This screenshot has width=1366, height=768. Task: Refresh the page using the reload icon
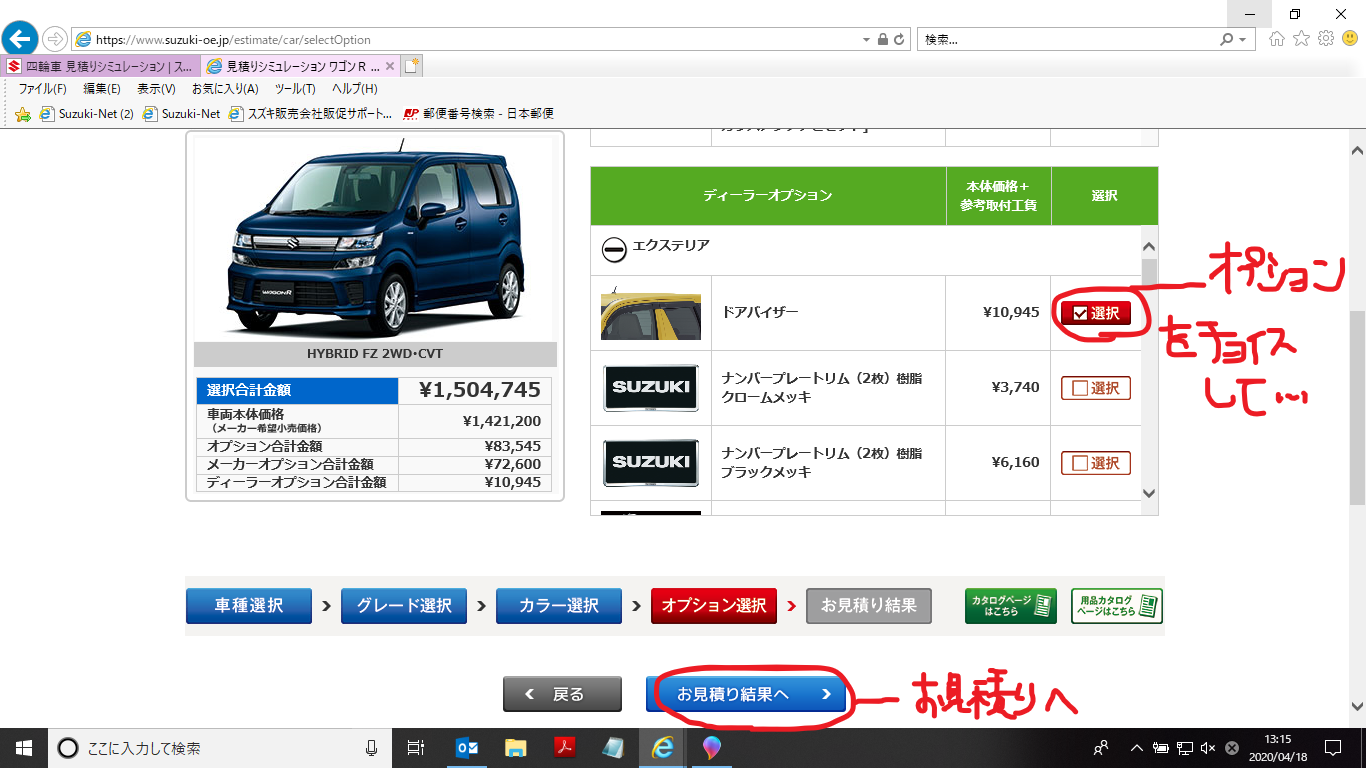coord(899,40)
